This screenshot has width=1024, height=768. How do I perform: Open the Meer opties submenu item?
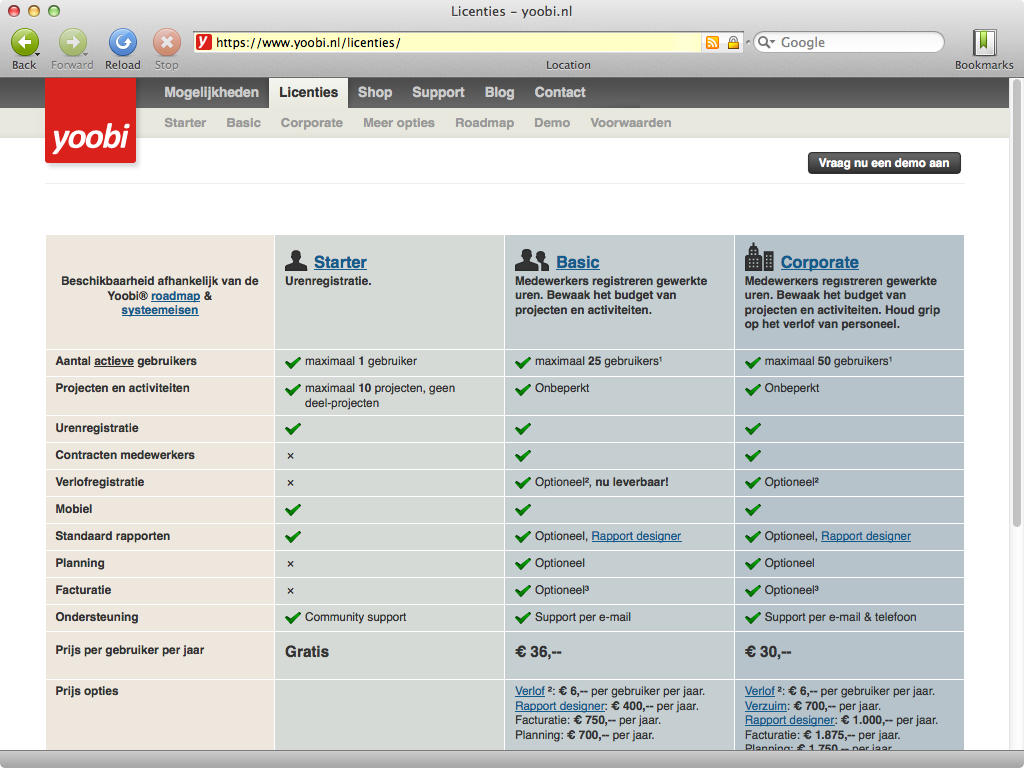[399, 123]
